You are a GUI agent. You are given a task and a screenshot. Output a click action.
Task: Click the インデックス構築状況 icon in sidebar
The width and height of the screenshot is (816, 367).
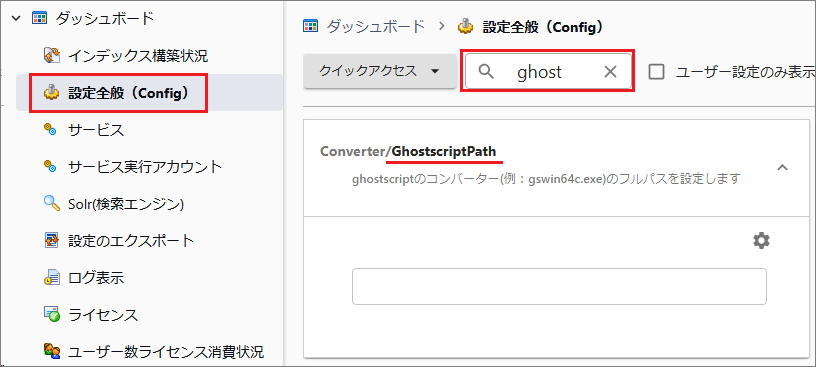click(52, 55)
